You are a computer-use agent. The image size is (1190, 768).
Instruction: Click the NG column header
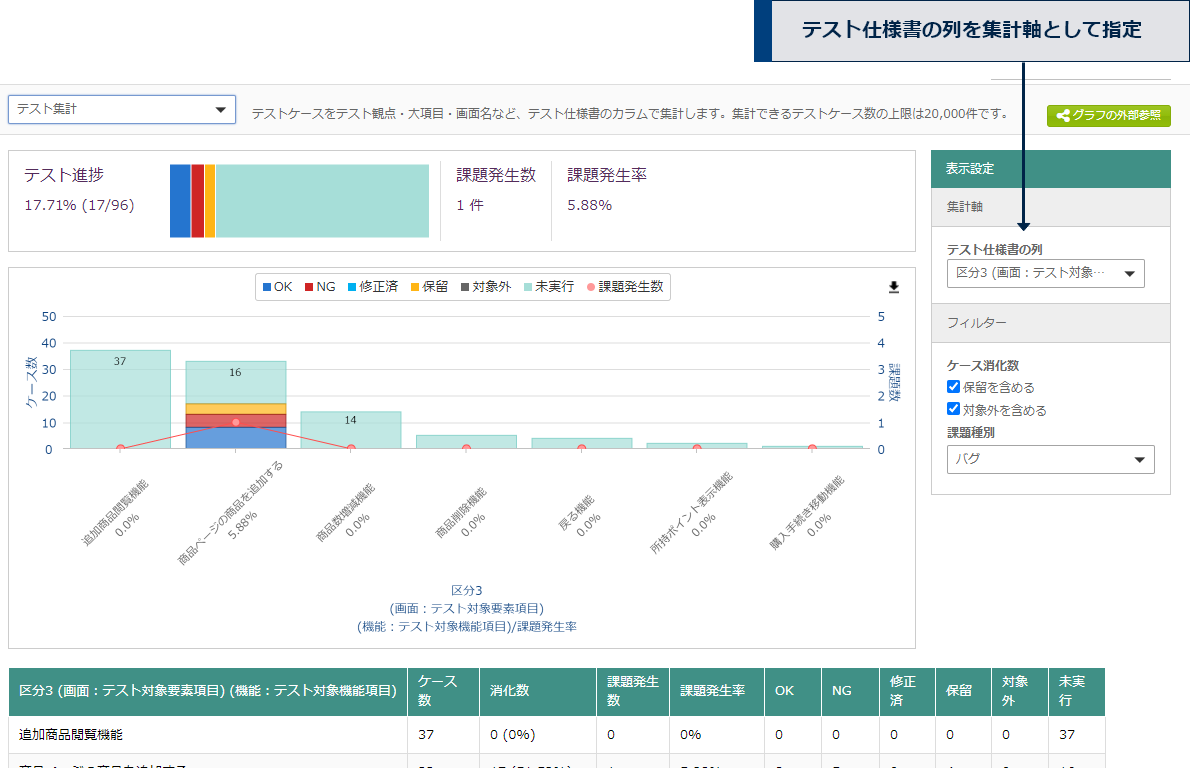850,691
